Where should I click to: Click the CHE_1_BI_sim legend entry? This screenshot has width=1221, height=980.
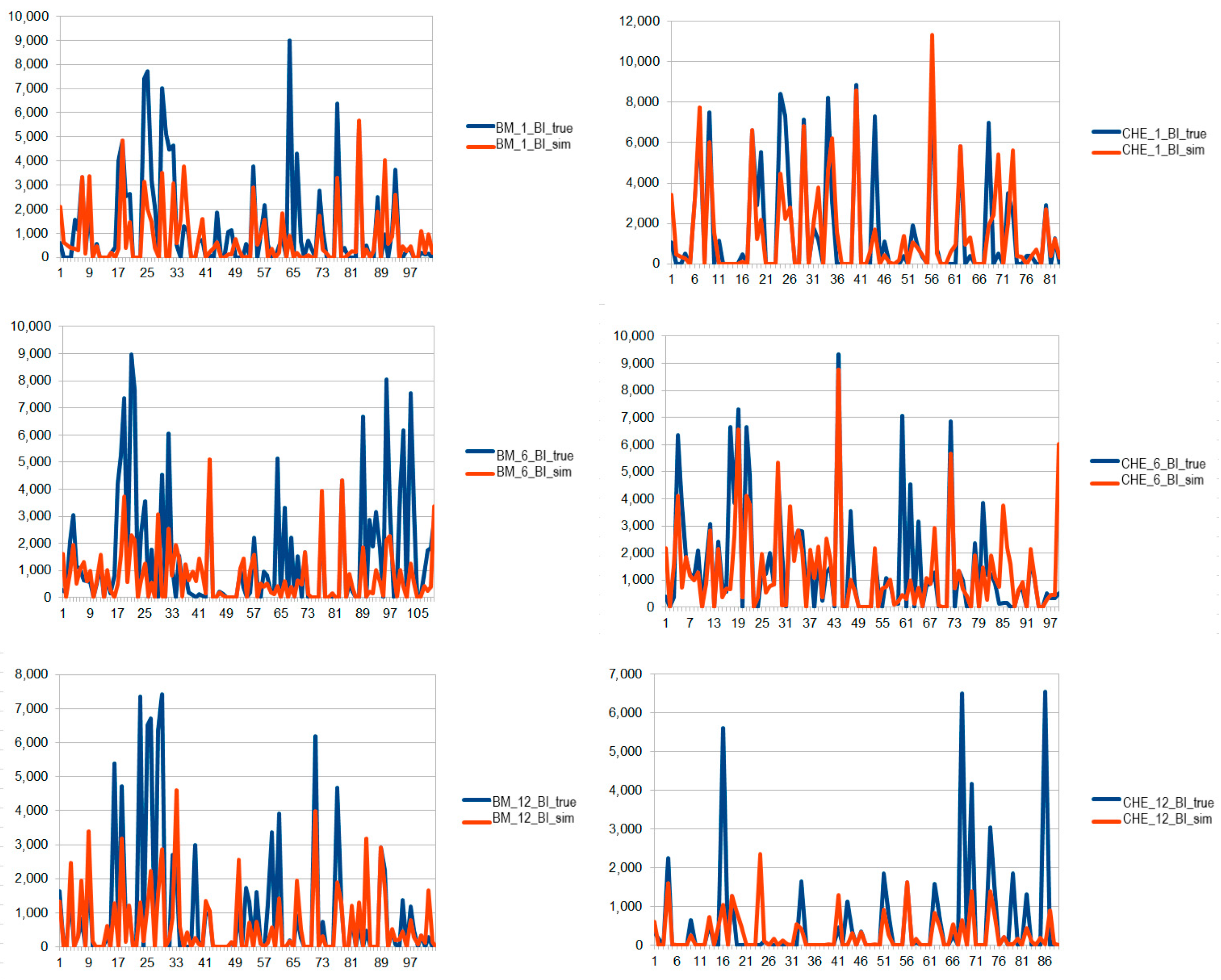1163,150
